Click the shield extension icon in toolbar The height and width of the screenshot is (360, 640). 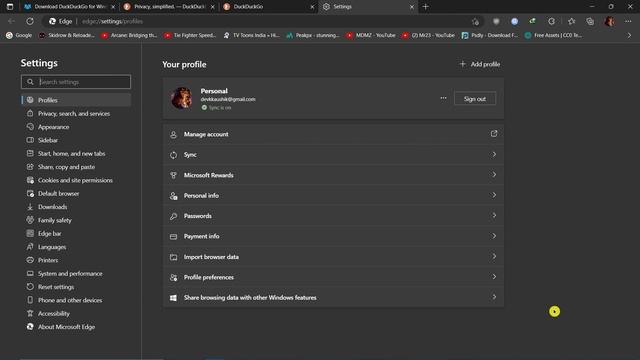496,21
